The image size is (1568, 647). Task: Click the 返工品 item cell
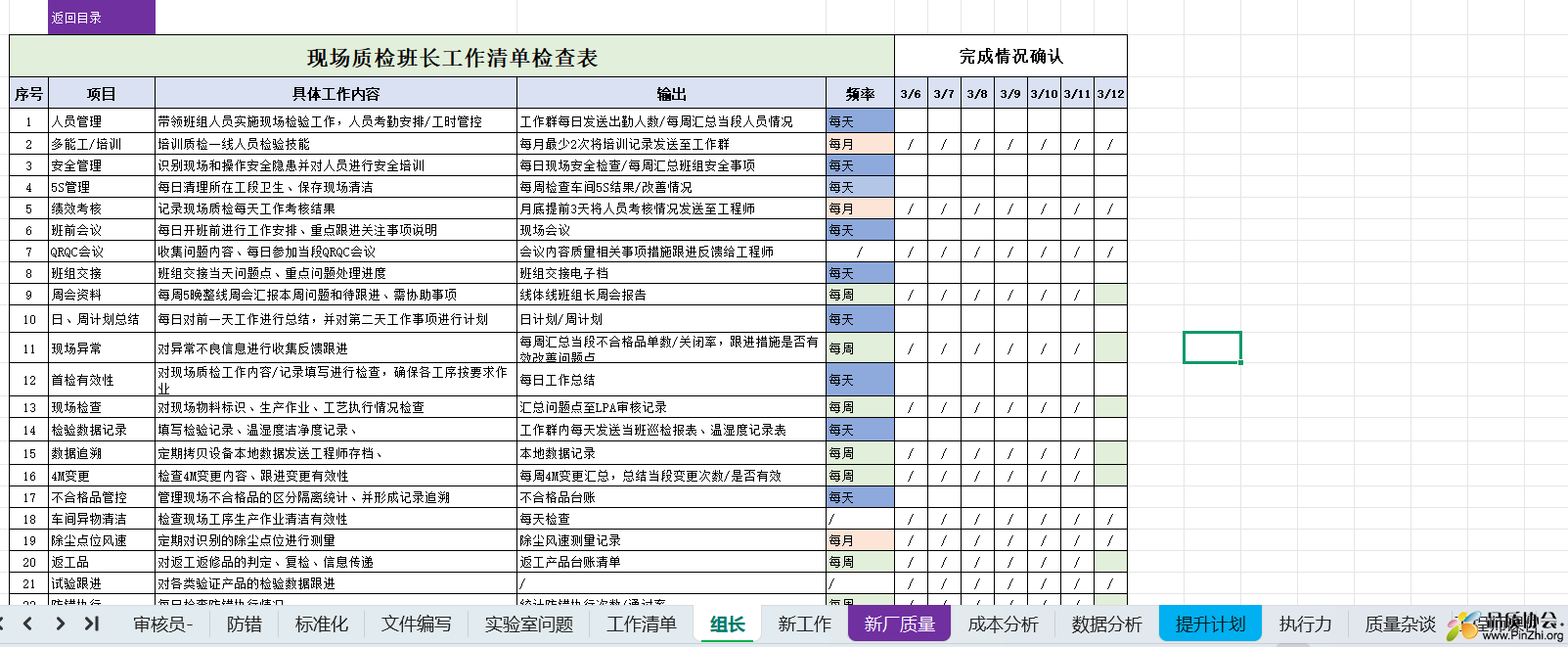coord(102,562)
